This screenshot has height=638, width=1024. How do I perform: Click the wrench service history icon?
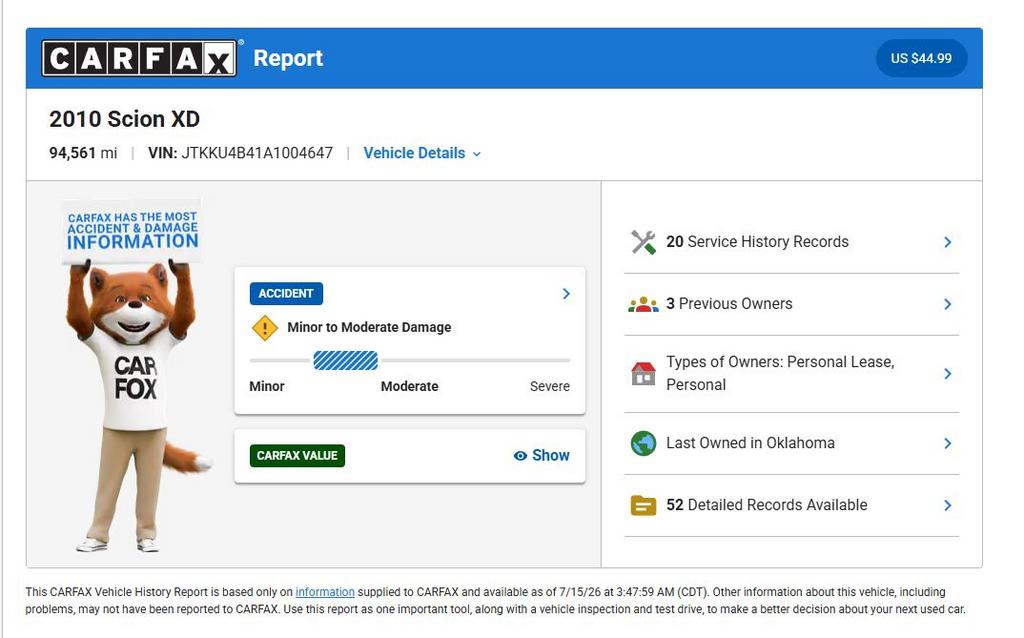click(643, 242)
